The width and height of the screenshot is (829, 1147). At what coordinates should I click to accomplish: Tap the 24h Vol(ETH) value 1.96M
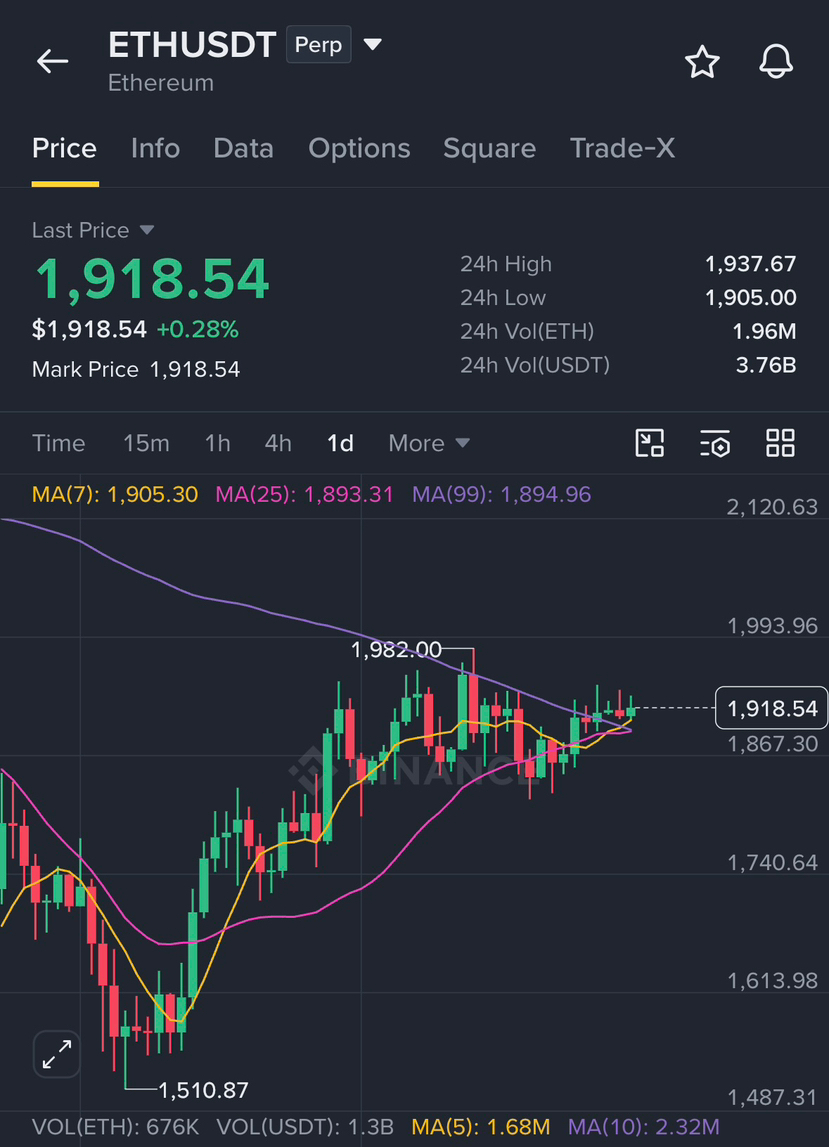click(x=764, y=331)
